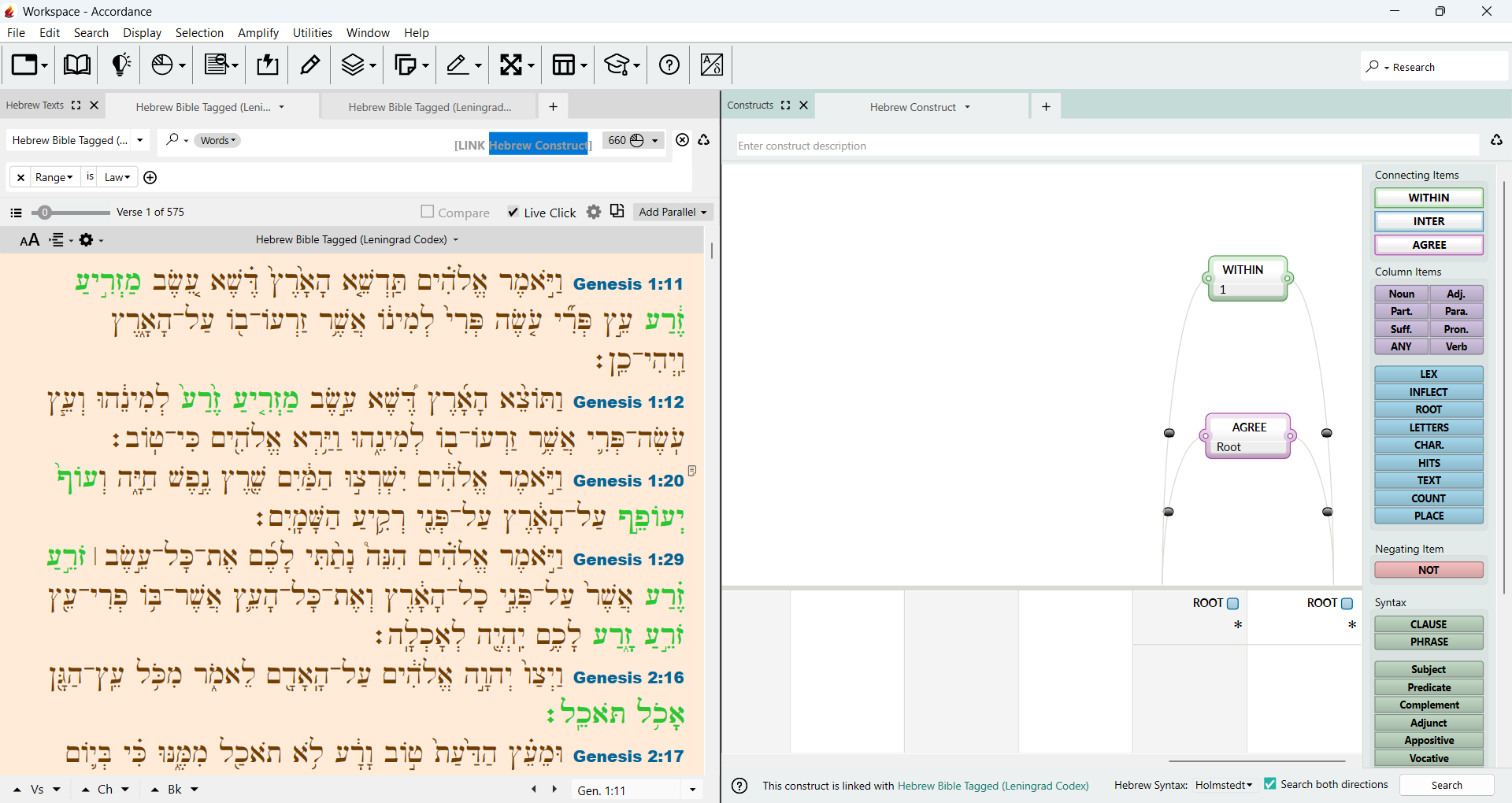The image size is (1512, 803).
Task: Click the construct description input field
Action: coord(1107,146)
